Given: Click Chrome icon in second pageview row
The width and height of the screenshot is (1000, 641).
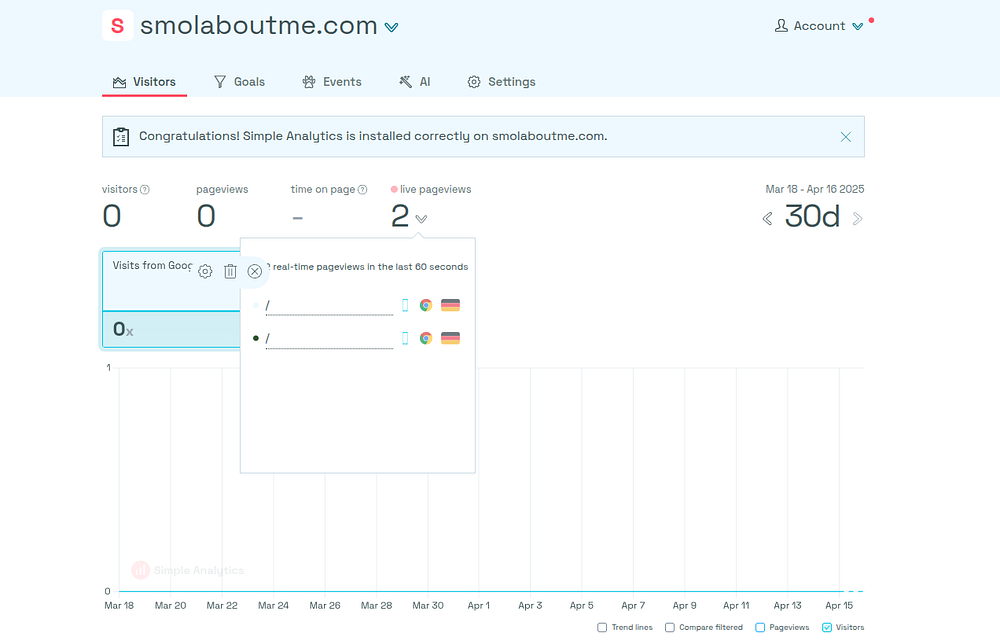Looking at the screenshot, I should point(426,339).
